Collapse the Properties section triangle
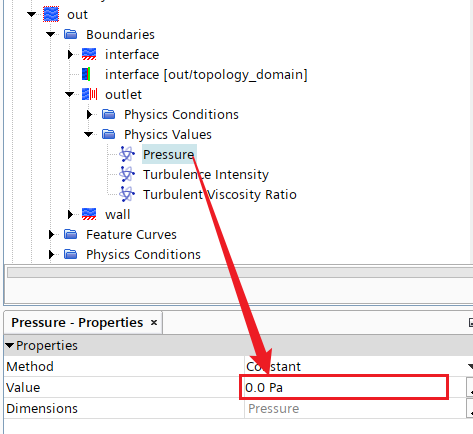This screenshot has width=473, height=434. (9, 346)
